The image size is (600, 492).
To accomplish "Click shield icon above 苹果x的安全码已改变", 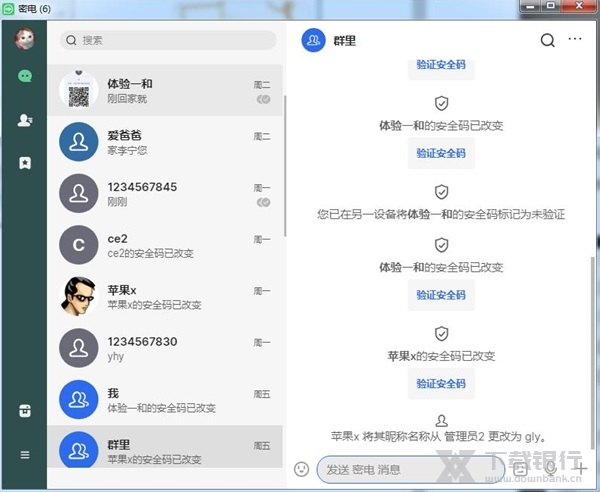I will click(x=442, y=334).
